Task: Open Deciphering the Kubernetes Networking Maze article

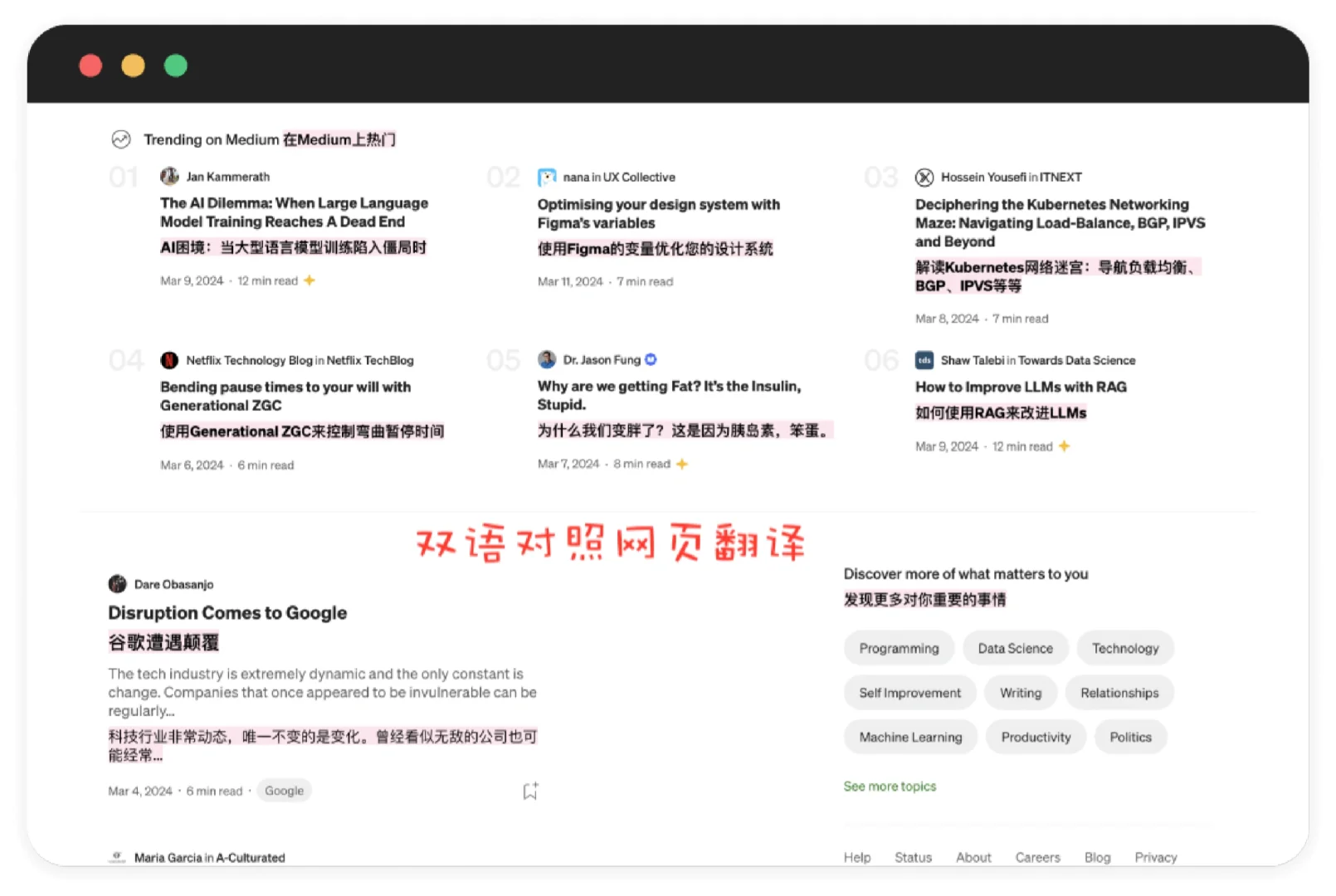Action: tap(1060, 222)
